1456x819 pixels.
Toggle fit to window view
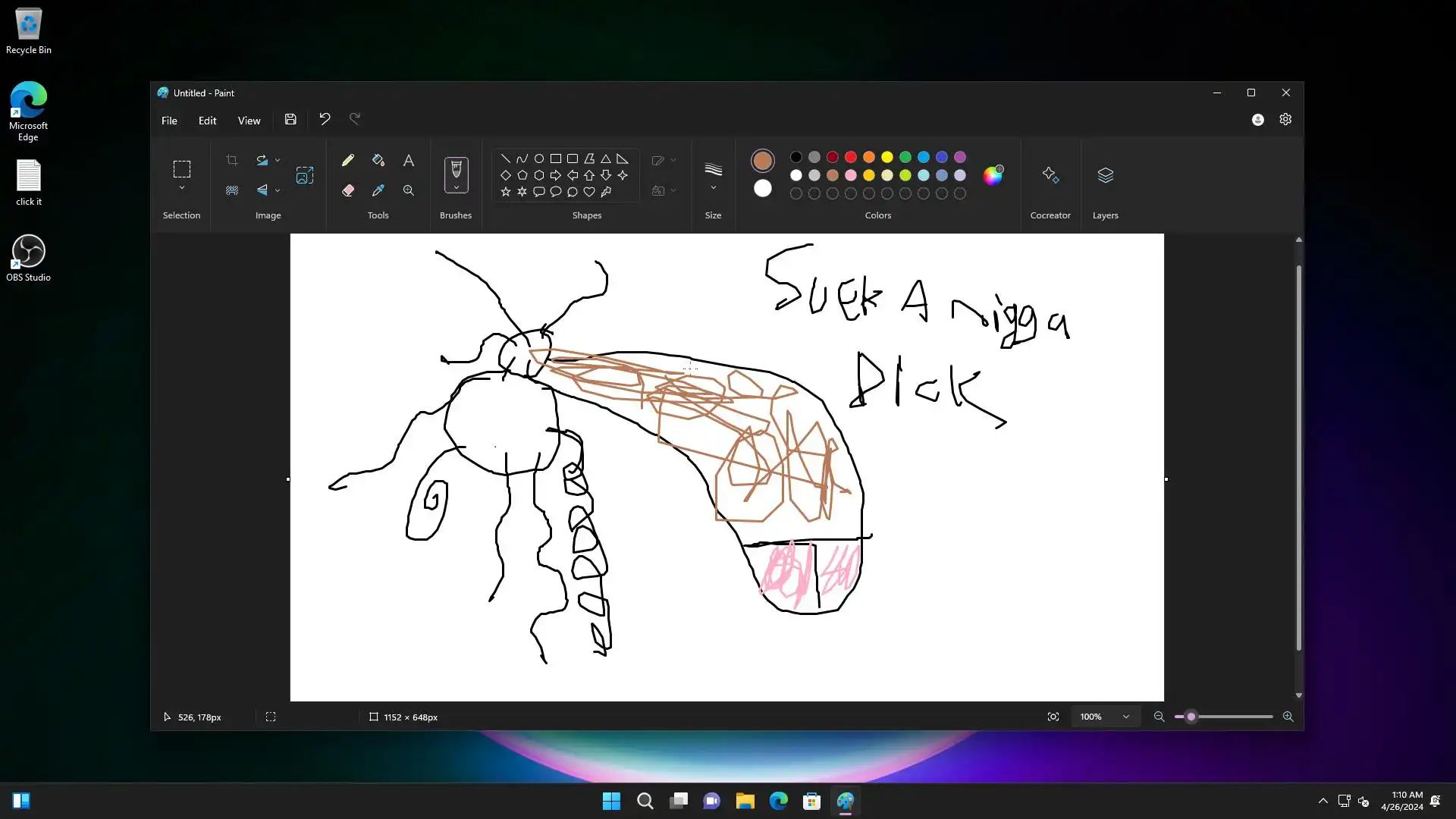(1053, 717)
